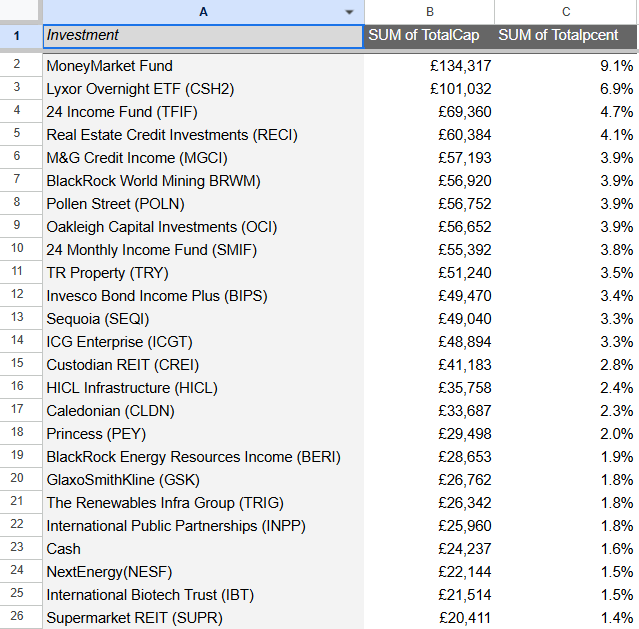Select Sequoia (SEQI) cell
The width and height of the screenshot is (639, 629).
click(203, 318)
